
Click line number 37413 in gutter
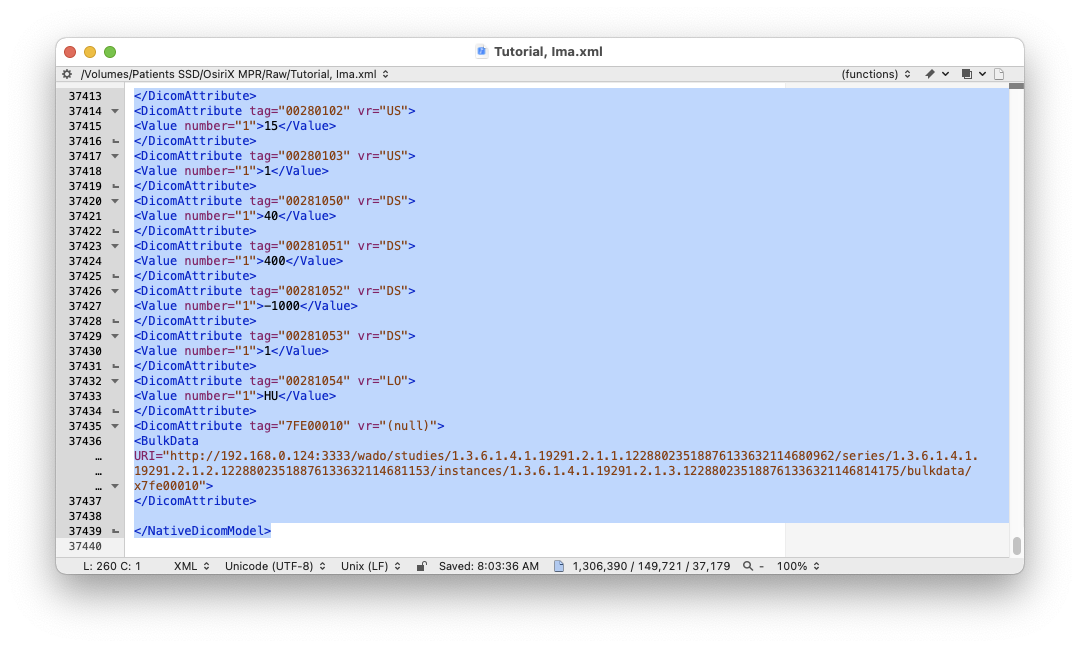tap(85, 96)
